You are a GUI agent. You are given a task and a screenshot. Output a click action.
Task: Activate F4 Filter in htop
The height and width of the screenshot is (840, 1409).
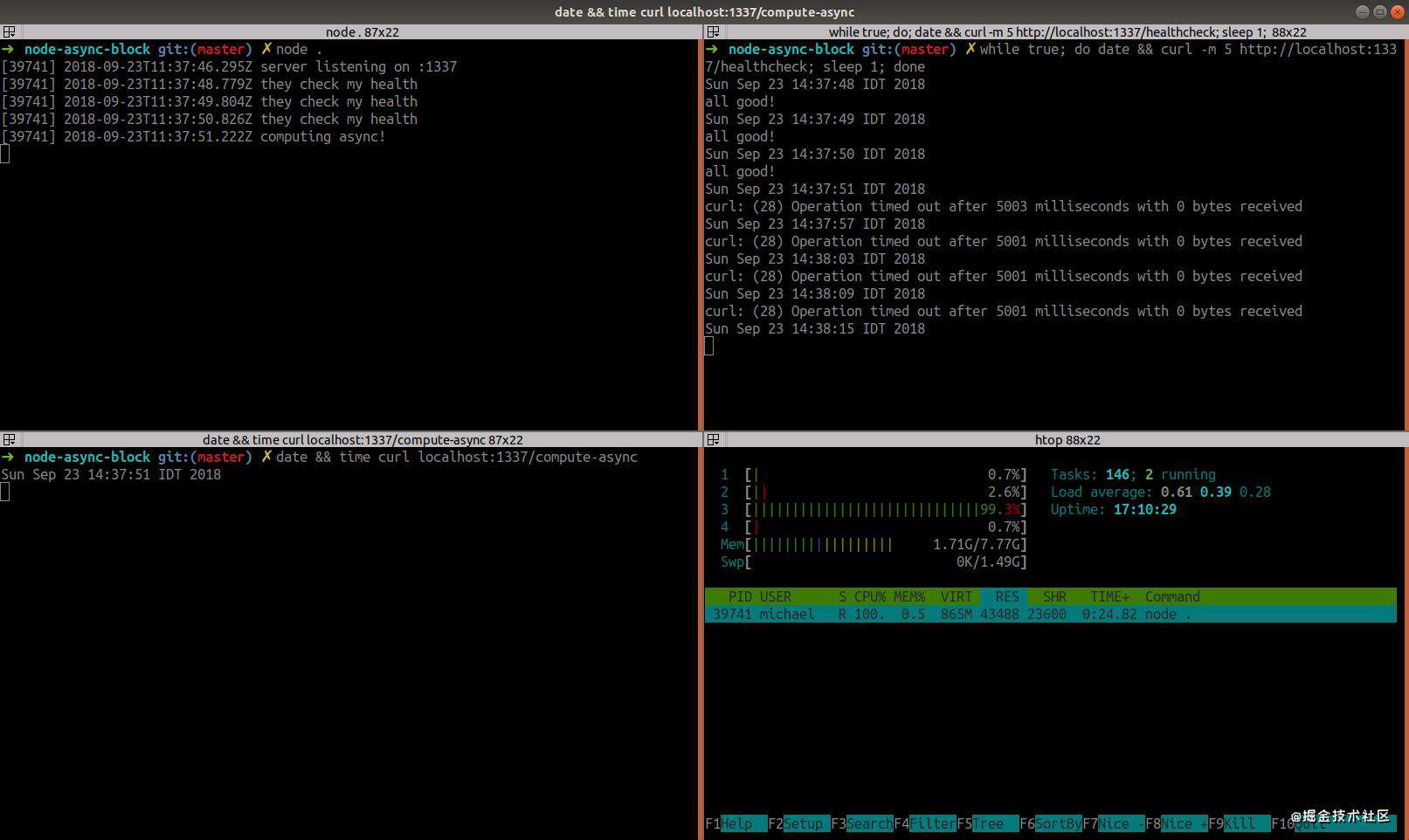pos(925,823)
